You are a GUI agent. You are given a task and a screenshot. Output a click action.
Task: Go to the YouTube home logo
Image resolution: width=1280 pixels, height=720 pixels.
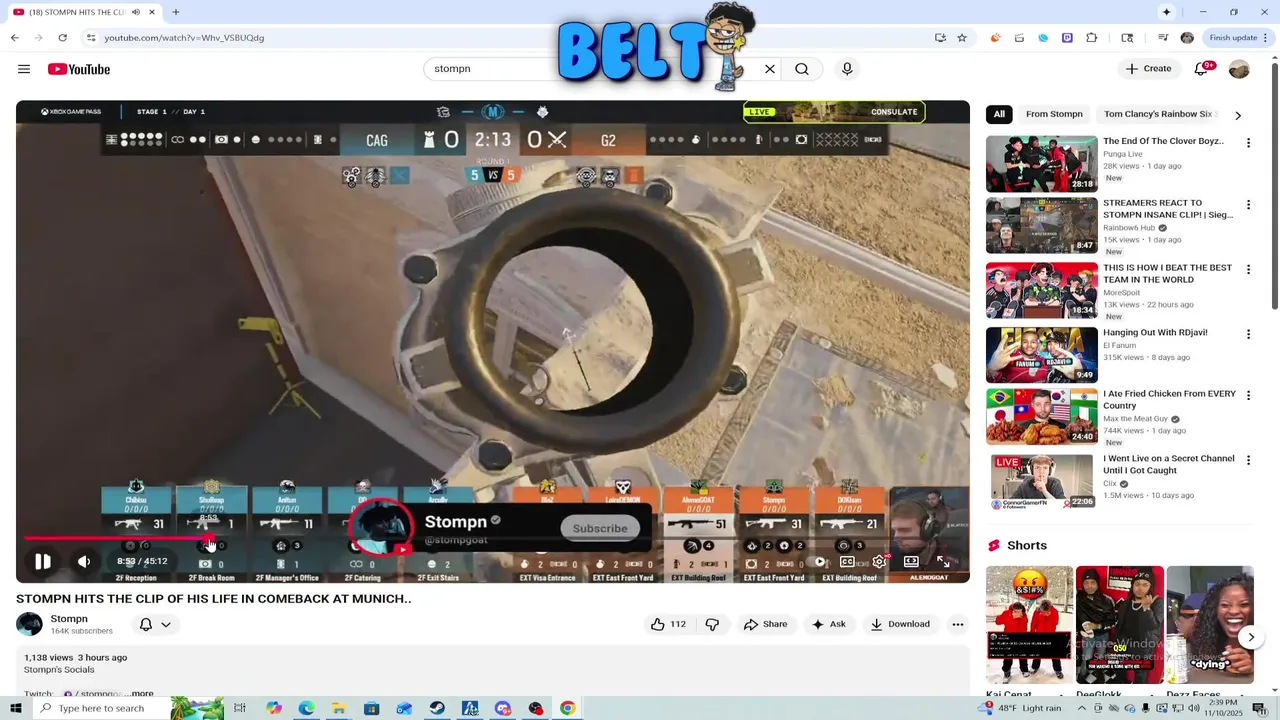pyautogui.click(x=79, y=69)
